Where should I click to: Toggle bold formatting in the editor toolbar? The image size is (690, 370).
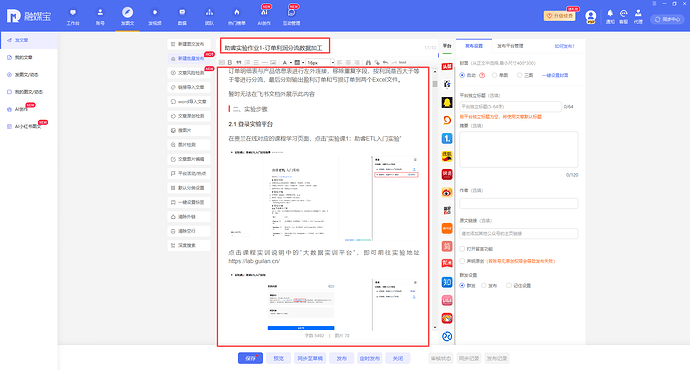coord(230,62)
